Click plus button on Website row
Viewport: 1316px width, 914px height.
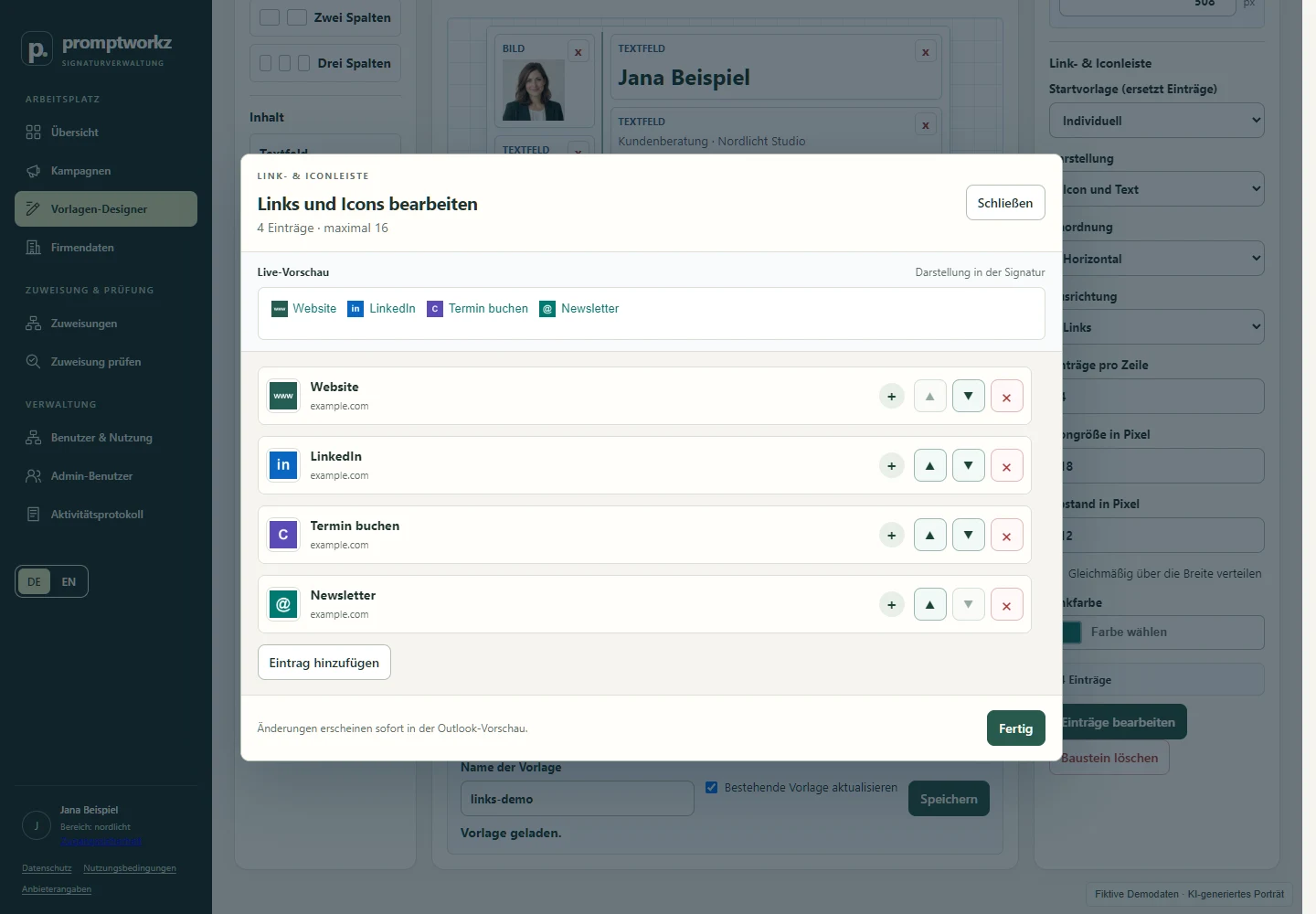tap(891, 396)
